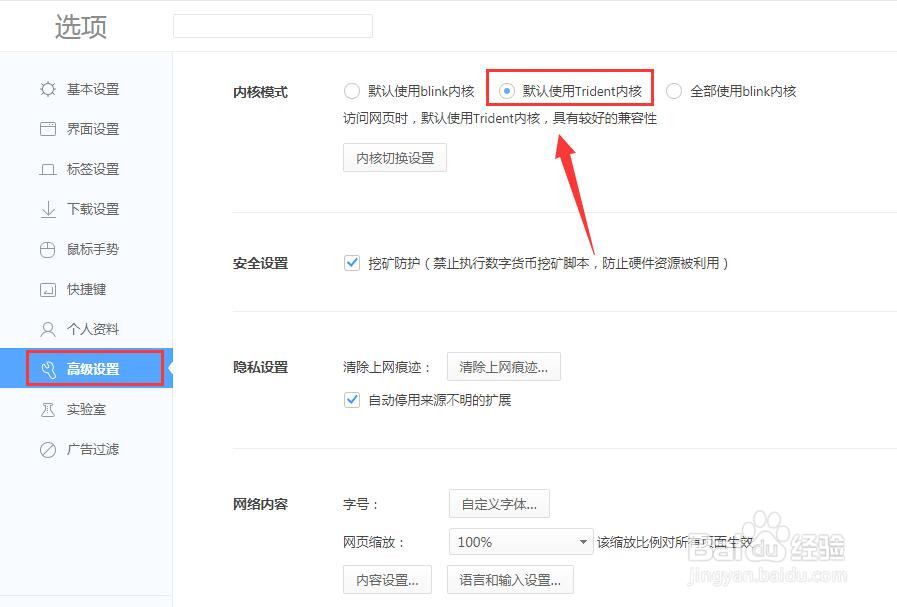This screenshot has height=607, width=897.
Task: Open 基本设置 via its gear icon
Action: coord(47,88)
